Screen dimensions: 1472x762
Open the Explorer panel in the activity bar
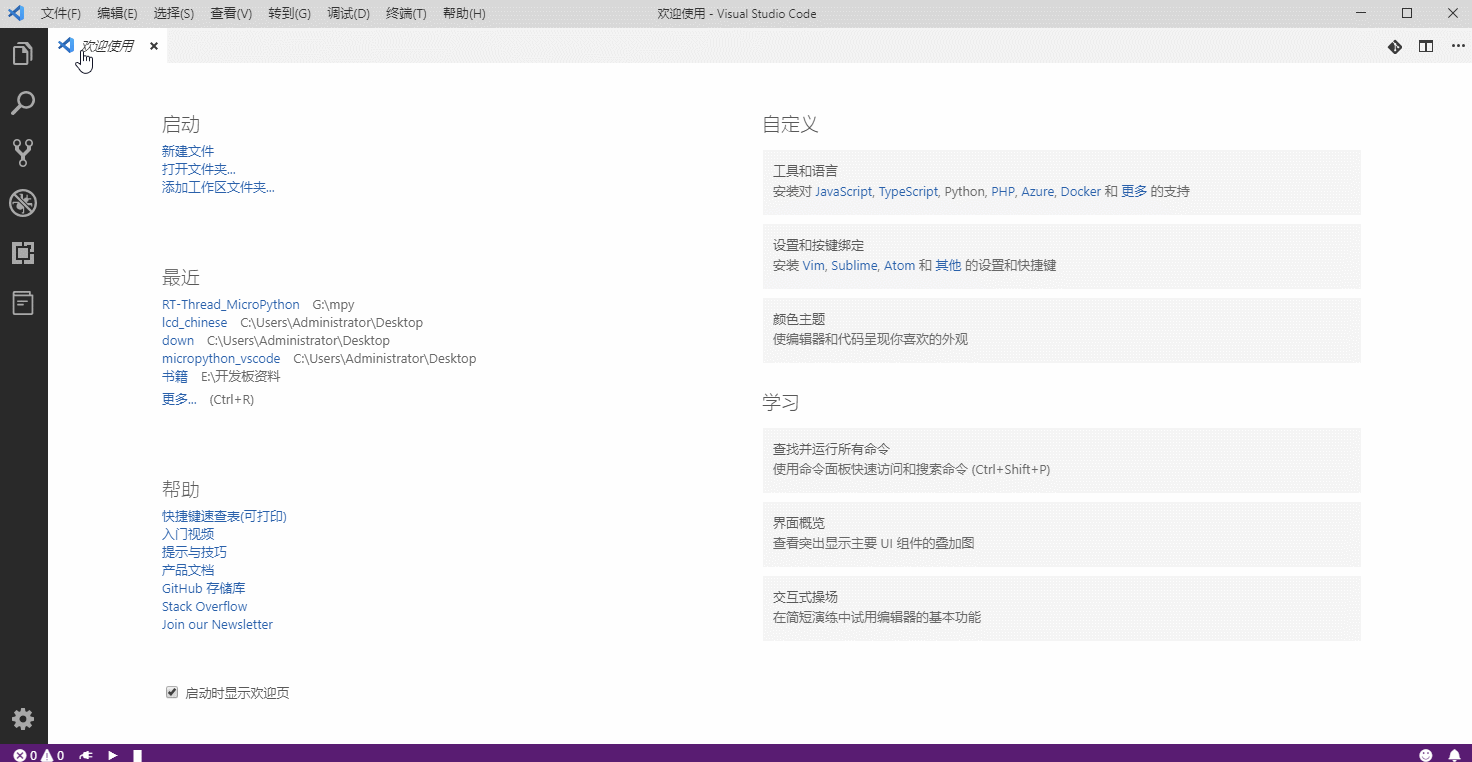(24, 53)
